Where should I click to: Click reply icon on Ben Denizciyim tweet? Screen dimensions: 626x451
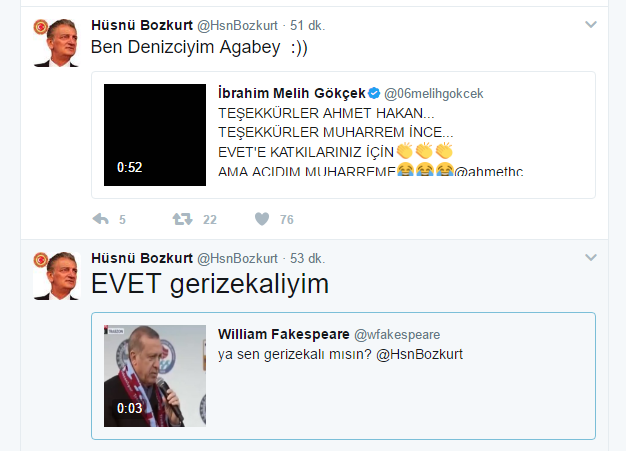pos(100,219)
